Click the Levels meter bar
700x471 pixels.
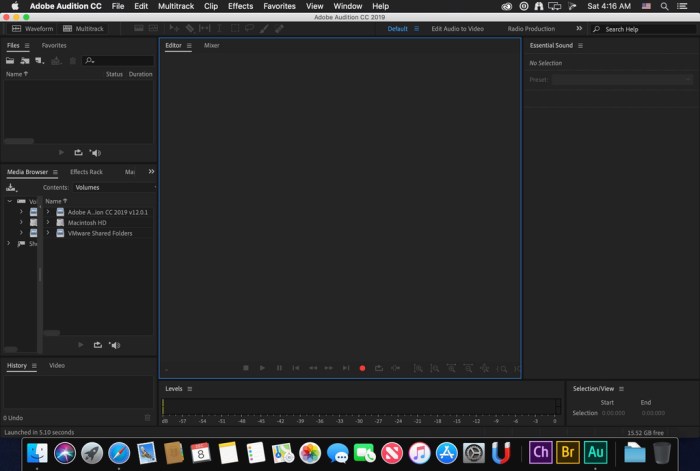click(x=360, y=407)
